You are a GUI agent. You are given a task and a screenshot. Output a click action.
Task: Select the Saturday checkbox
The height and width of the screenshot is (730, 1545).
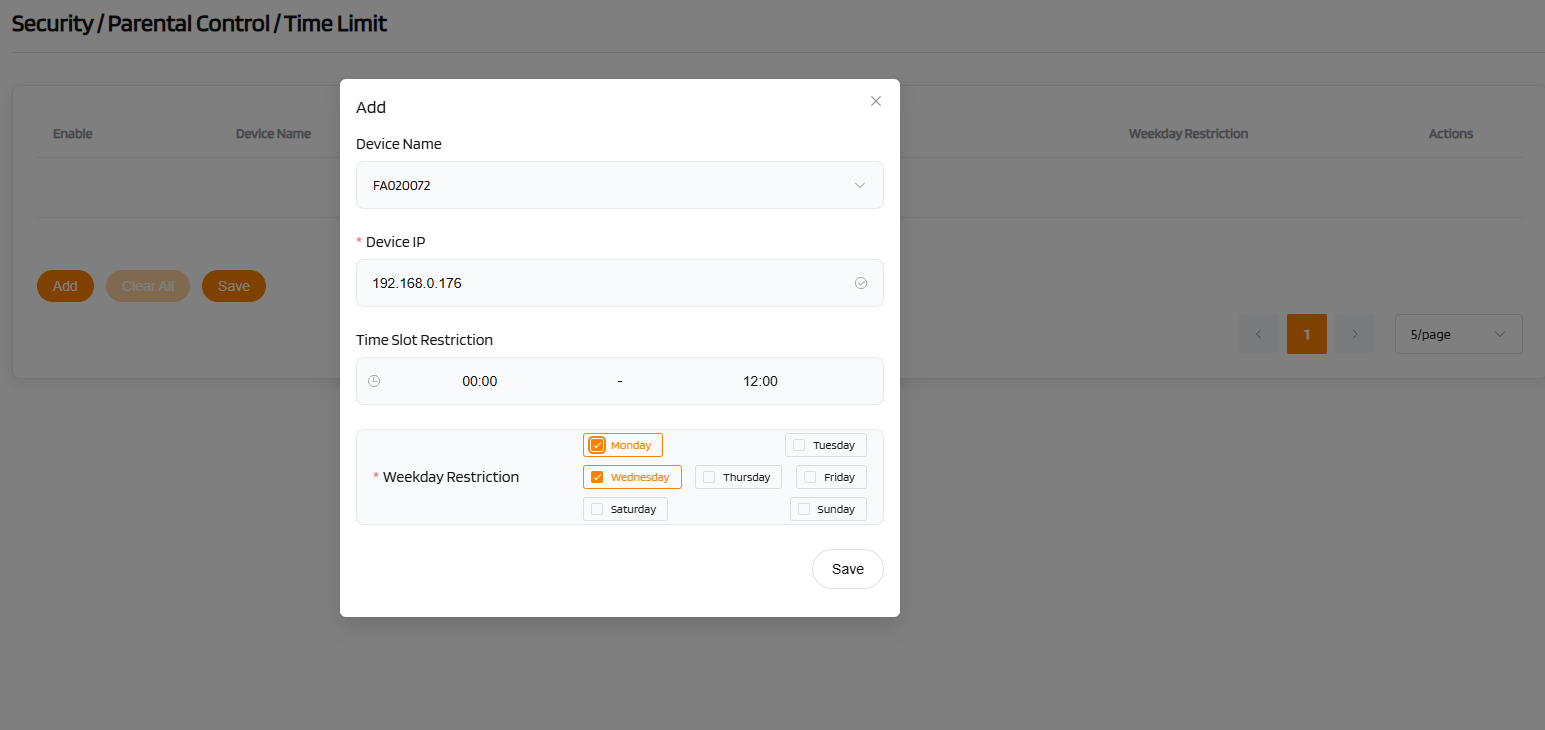click(597, 509)
